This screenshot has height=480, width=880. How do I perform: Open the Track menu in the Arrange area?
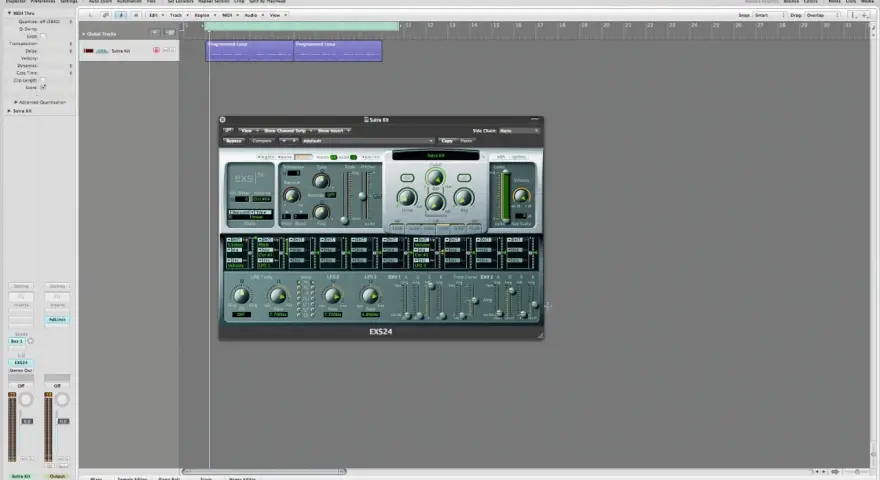[178, 15]
